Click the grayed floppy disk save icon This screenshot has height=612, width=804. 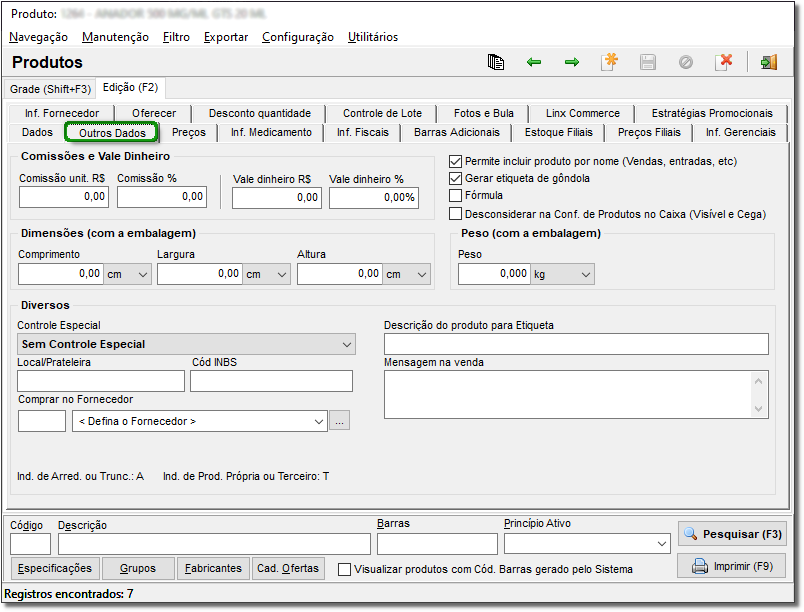pyautogui.click(x=648, y=62)
